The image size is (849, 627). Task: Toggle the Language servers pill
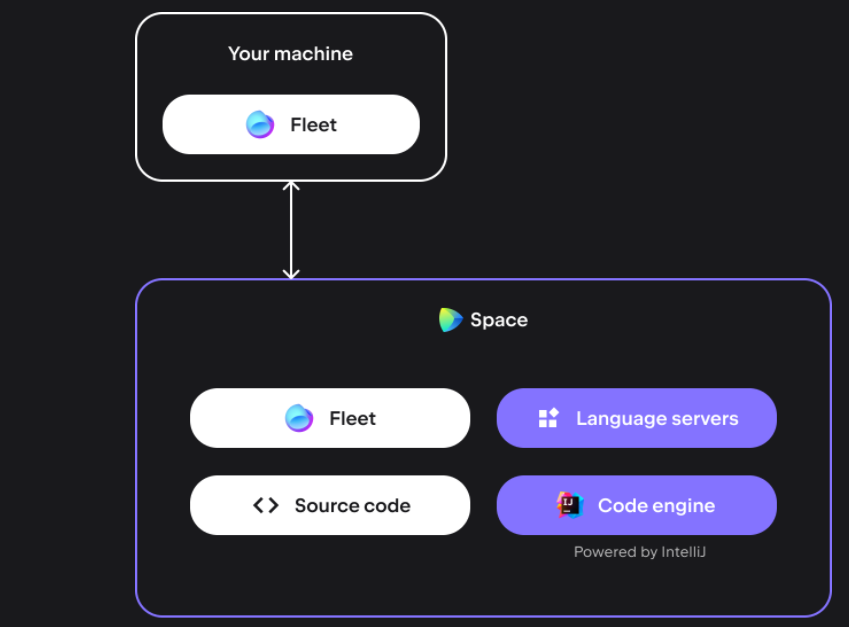tap(636, 418)
